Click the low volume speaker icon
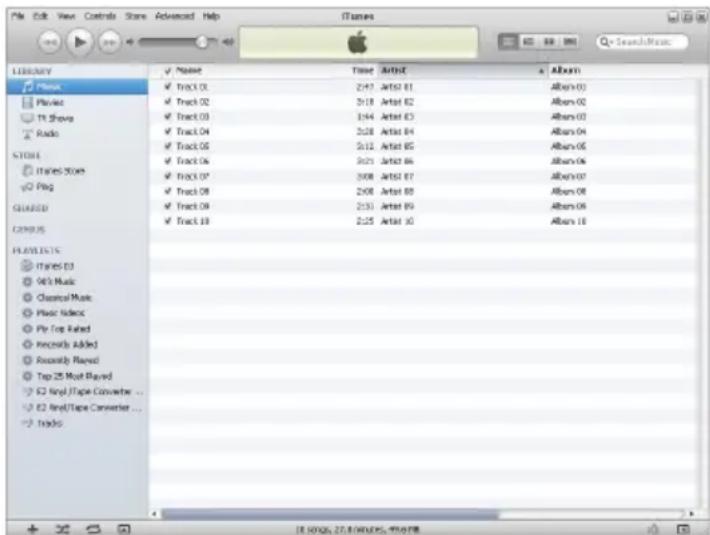The width and height of the screenshot is (710, 535). point(130,42)
